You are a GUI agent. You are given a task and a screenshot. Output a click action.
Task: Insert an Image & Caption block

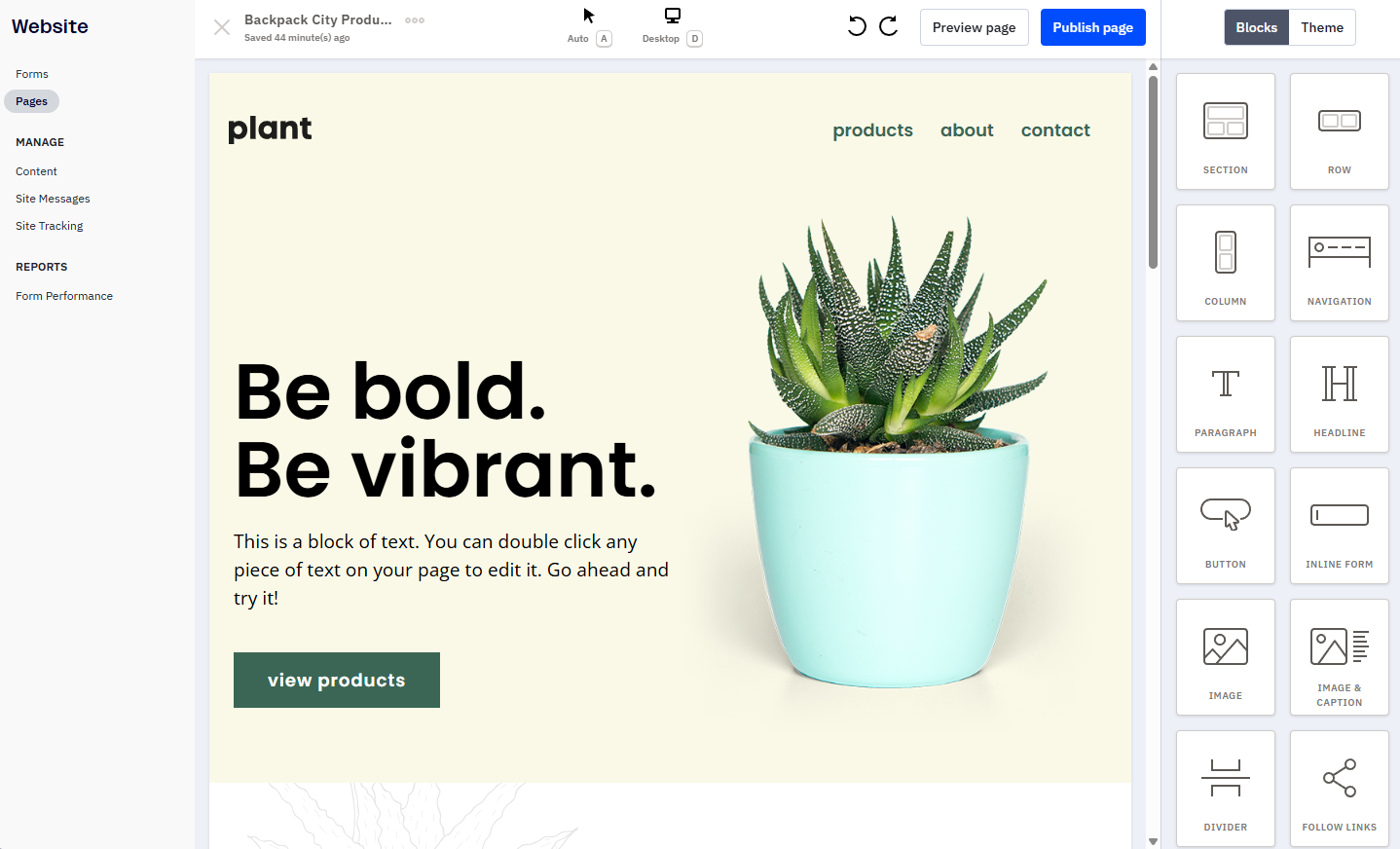click(x=1339, y=657)
